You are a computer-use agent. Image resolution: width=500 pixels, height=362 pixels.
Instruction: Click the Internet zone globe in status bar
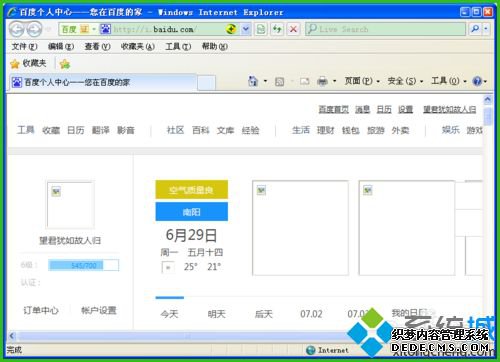pyautogui.click(x=310, y=350)
